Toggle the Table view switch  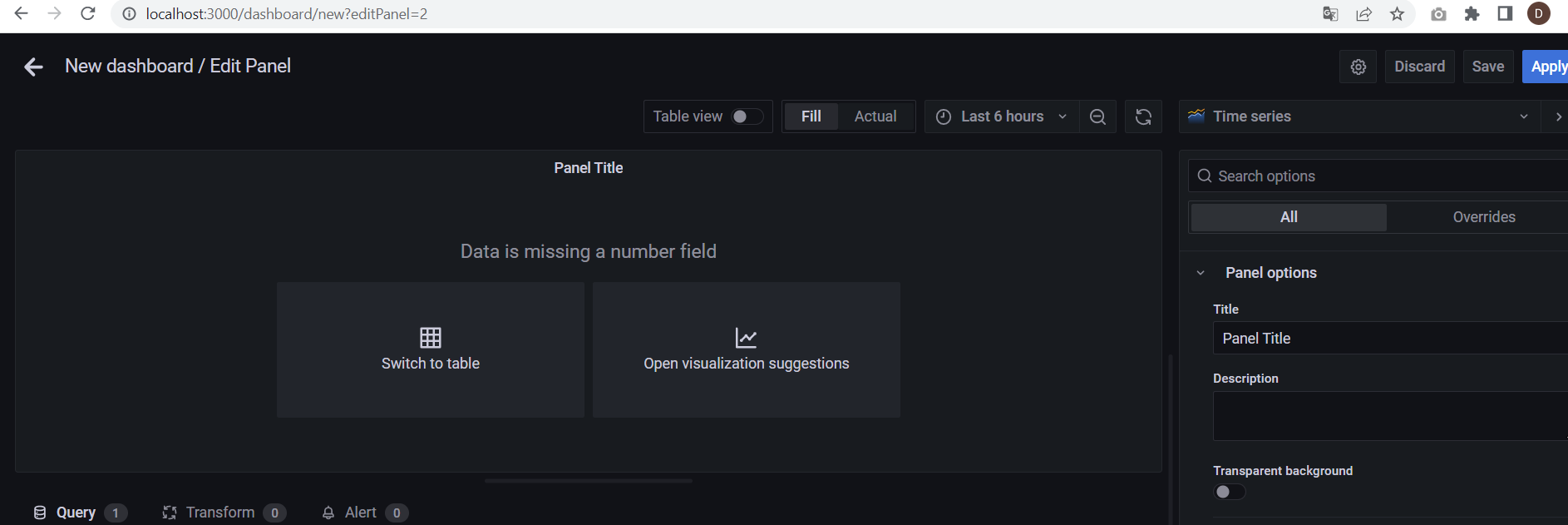(x=746, y=116)
